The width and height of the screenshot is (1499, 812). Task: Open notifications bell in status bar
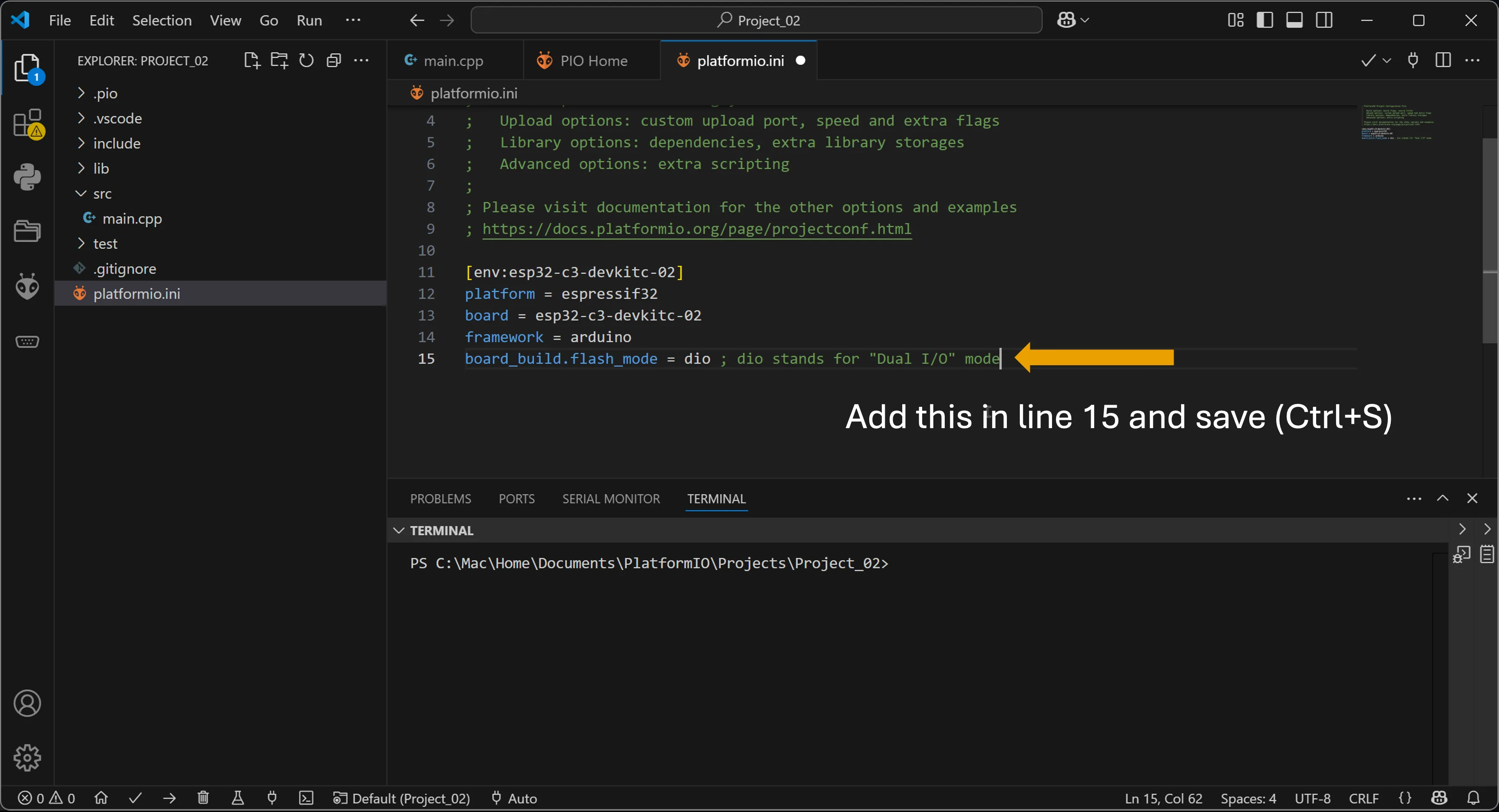tap(1473, 798)
